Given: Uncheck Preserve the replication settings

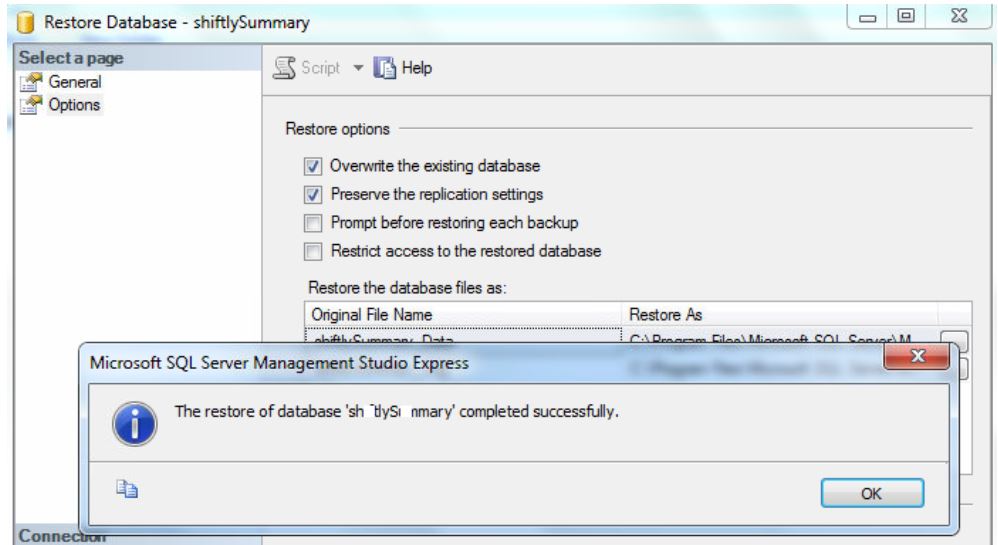Looking at the screenshot, I should [x=313, y=194].
